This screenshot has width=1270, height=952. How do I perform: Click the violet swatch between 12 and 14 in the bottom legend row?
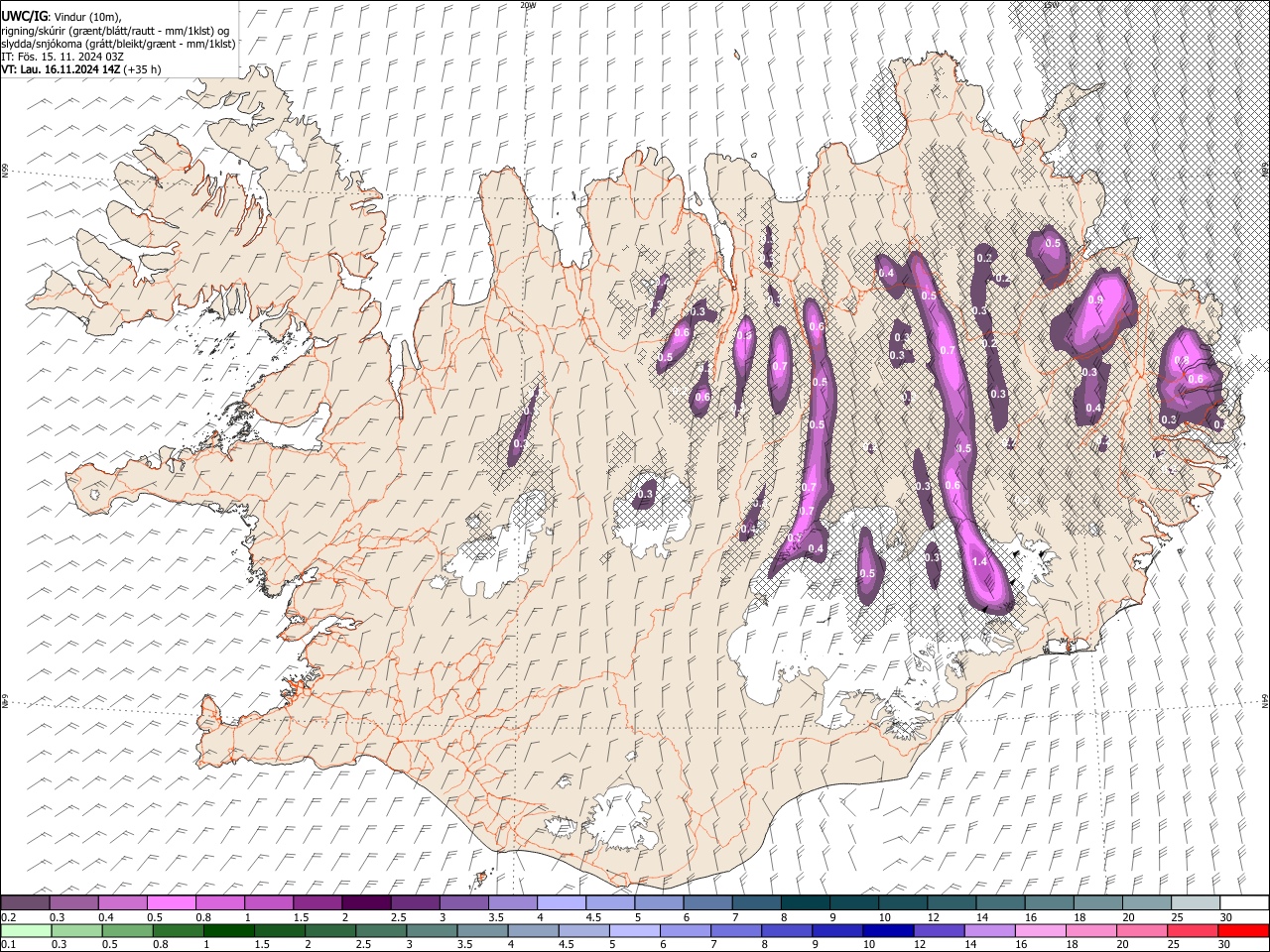coord(939,930)
